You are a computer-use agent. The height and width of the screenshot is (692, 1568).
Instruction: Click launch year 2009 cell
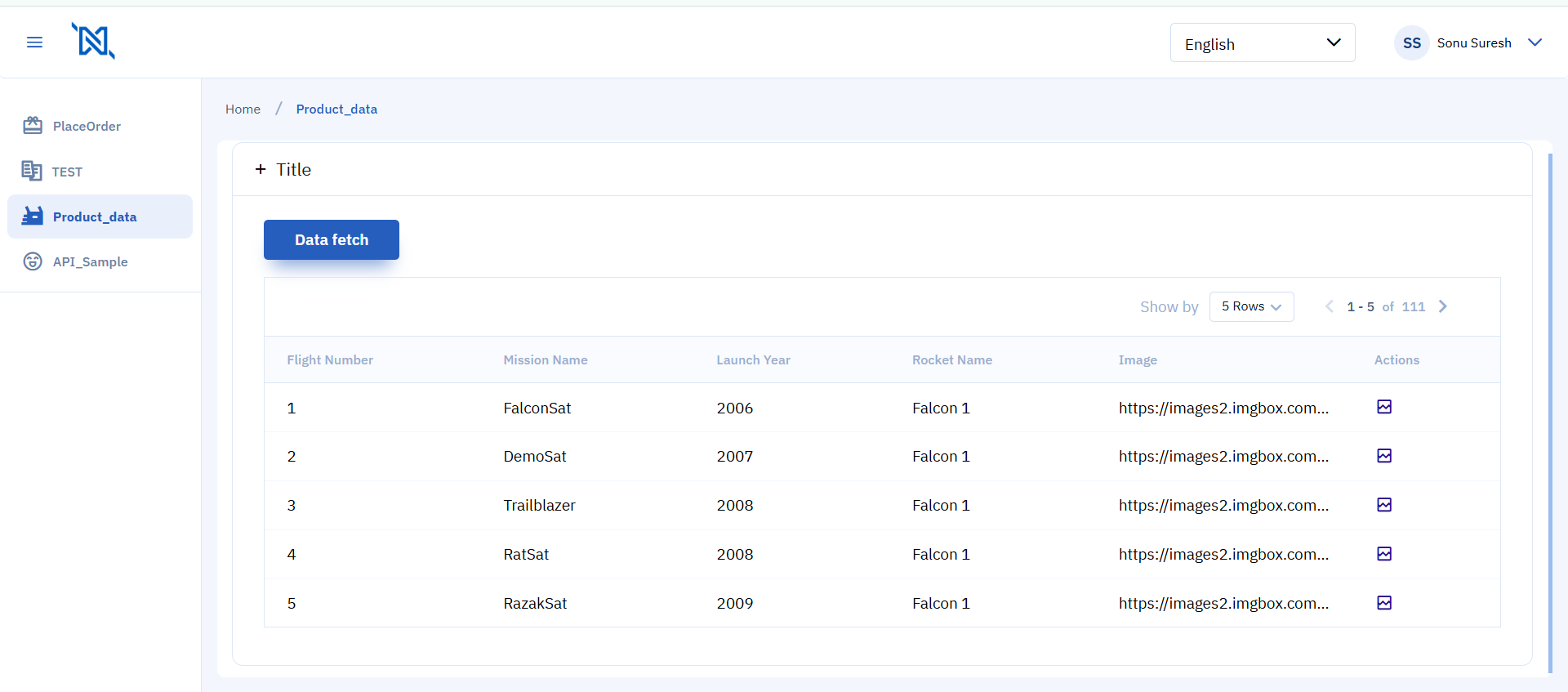point(735,603)
